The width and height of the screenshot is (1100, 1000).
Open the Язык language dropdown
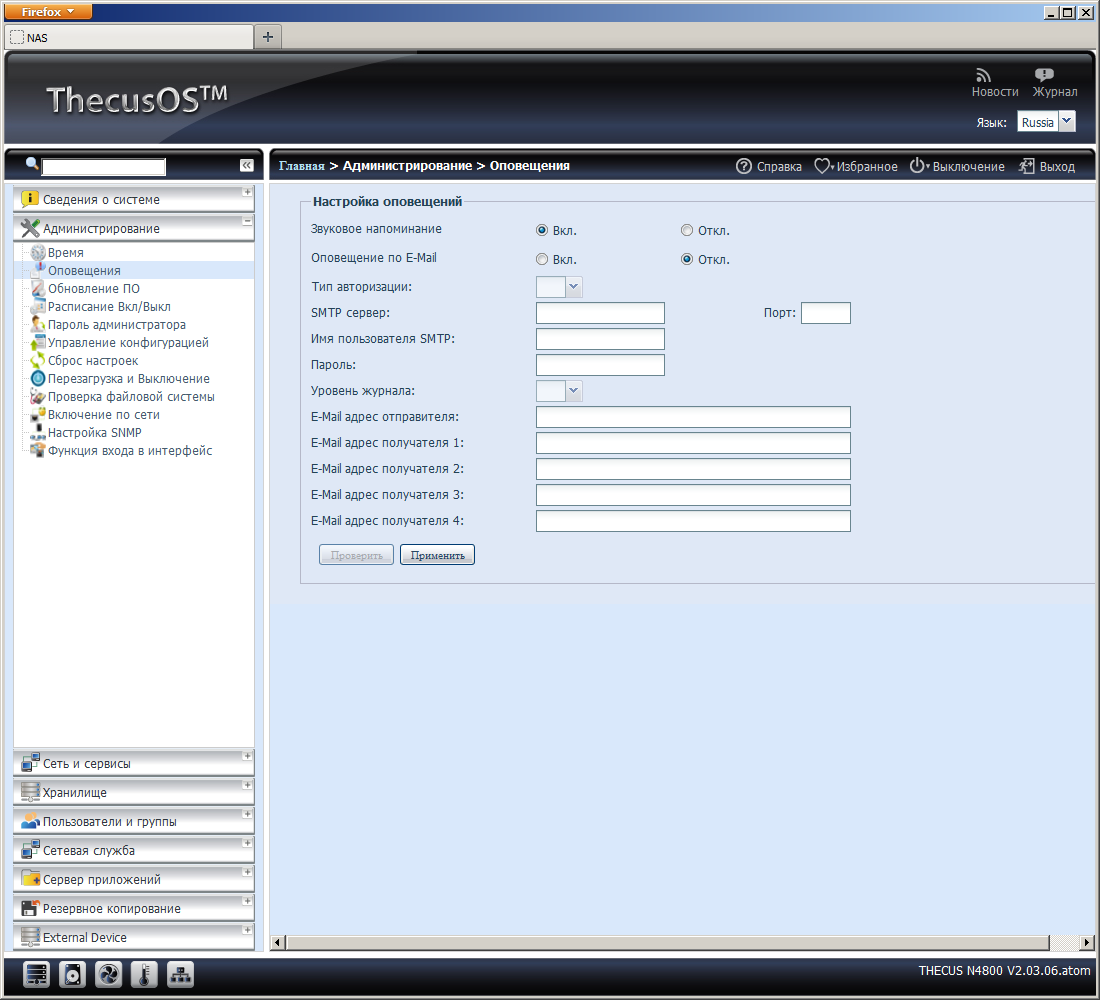[x=1066, y=121]
